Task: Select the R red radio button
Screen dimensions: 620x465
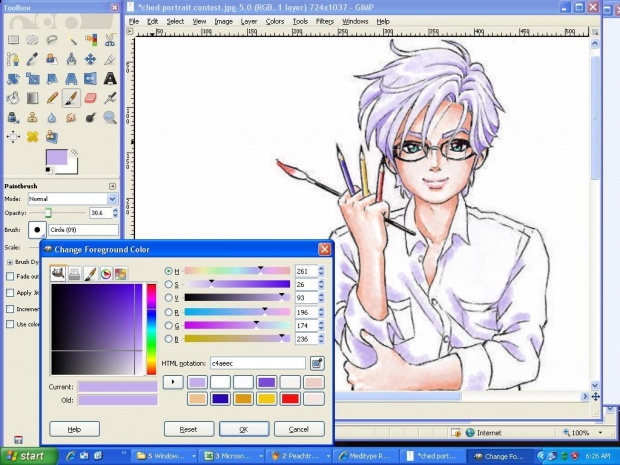Action: tap(169, 312)
